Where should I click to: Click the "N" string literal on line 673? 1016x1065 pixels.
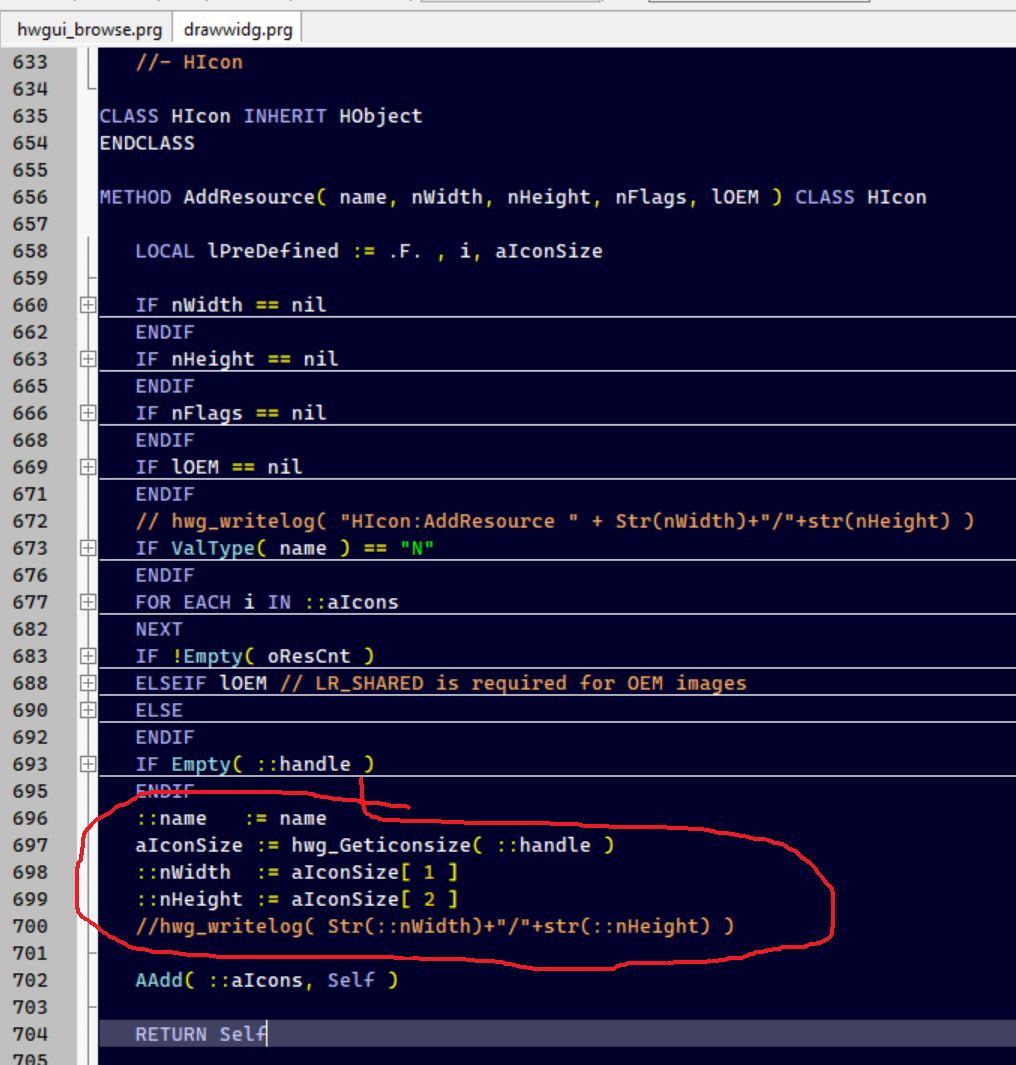point(416,548)
